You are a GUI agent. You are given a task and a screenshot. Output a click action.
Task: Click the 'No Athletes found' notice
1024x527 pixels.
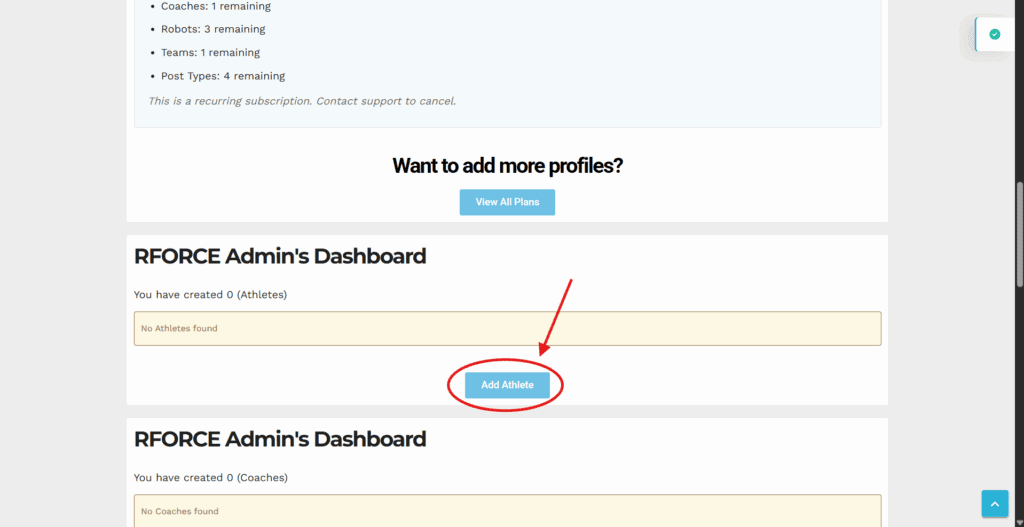[x=507, y=328]
